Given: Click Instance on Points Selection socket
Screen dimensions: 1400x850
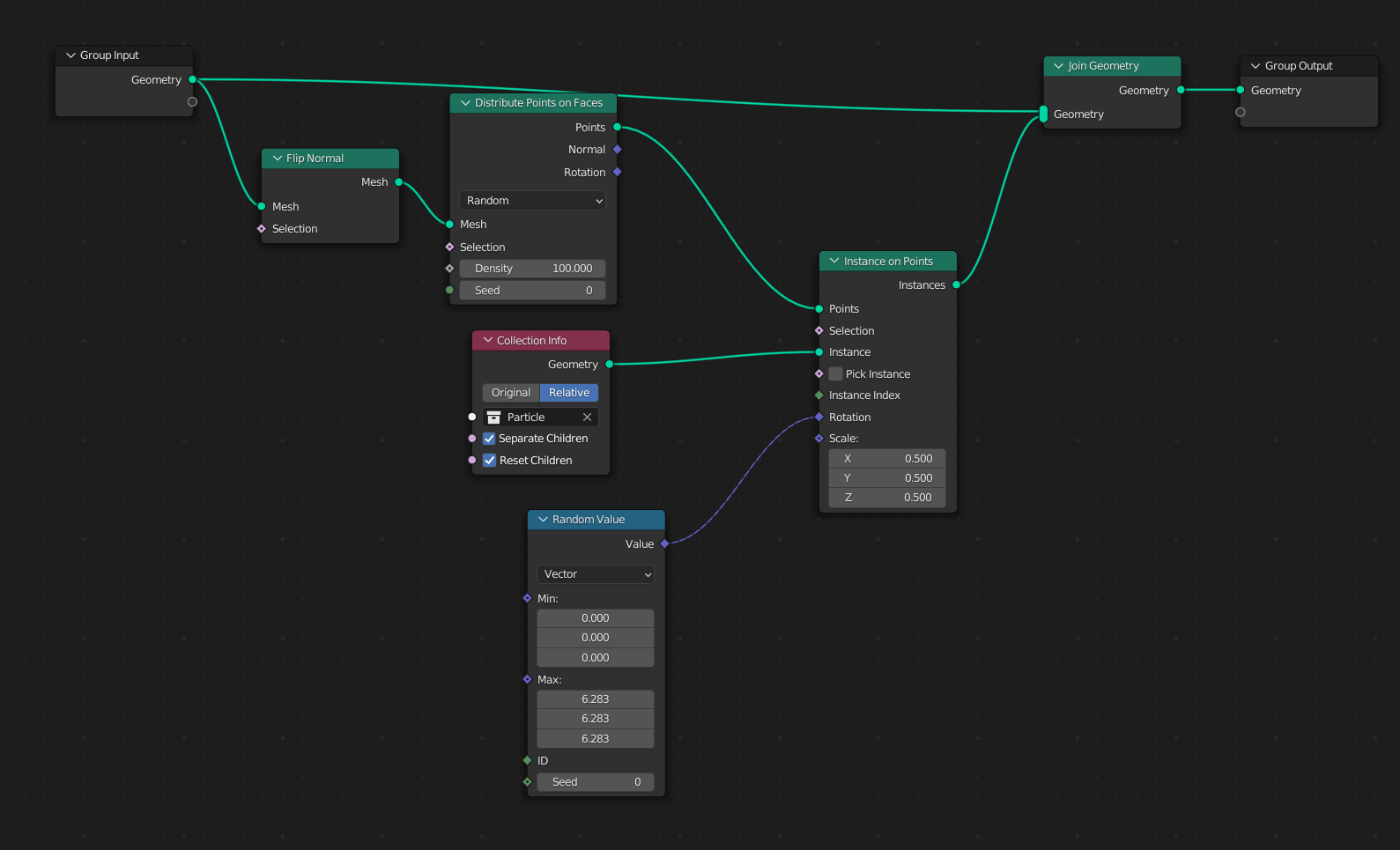Looking at the screenshot, I should pos(819,330).
